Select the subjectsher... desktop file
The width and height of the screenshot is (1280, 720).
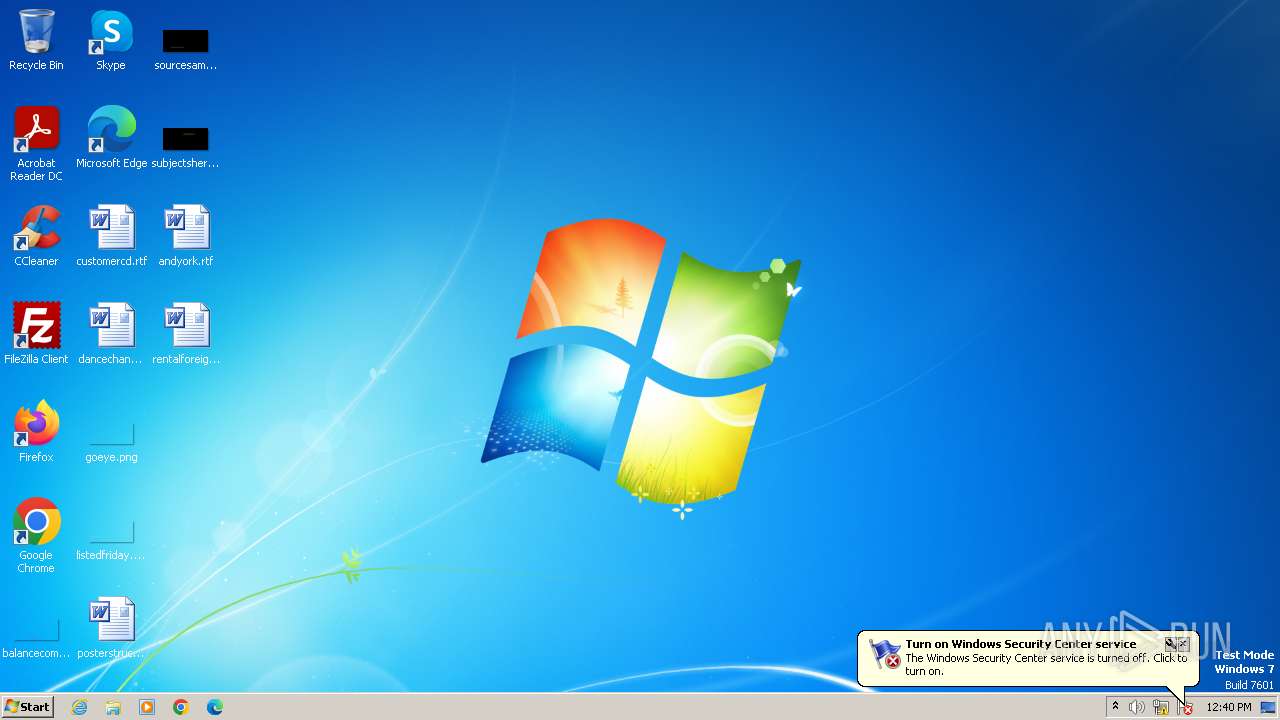point(185,146)
